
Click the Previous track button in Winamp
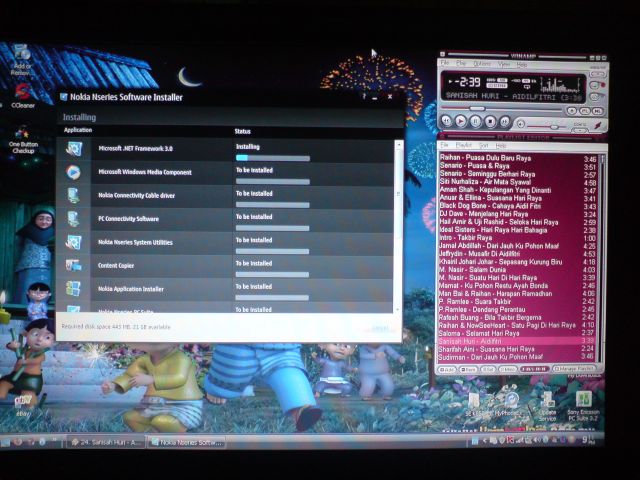click(446, 121)
